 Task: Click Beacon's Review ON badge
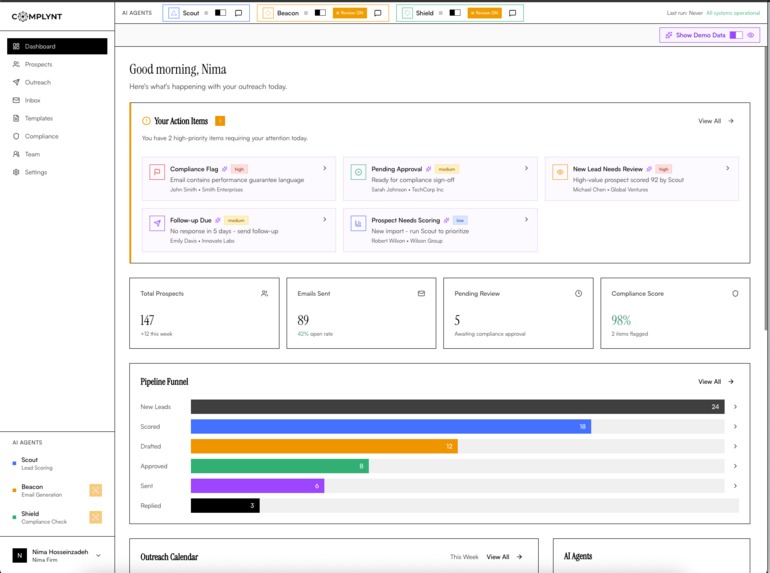coord(350,13)
